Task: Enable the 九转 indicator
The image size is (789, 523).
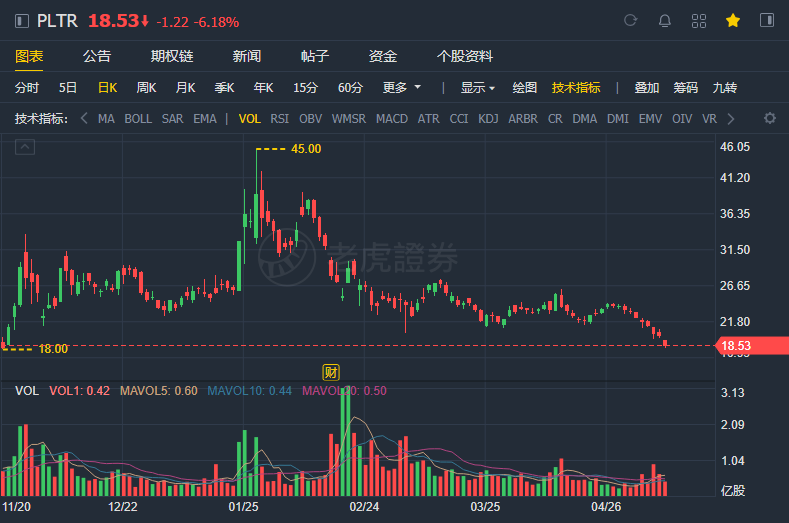Action: coord(725,88)
